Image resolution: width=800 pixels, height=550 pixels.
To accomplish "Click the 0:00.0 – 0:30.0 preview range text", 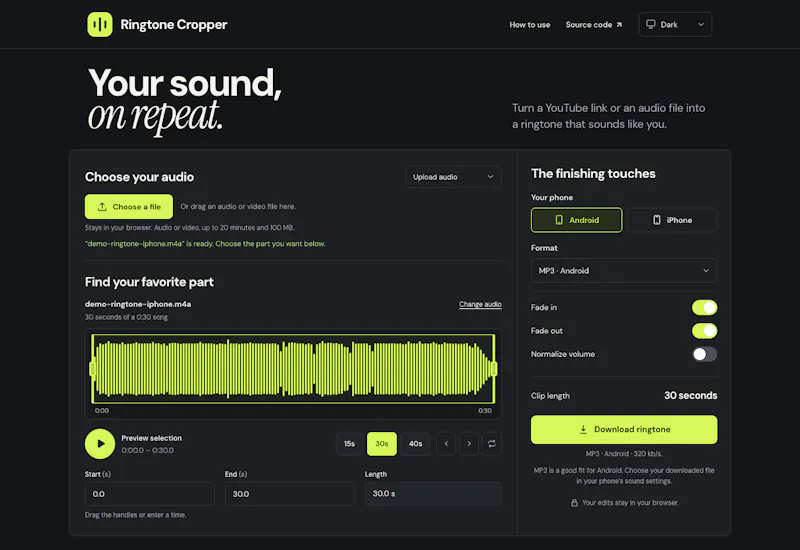I will 147,451.
